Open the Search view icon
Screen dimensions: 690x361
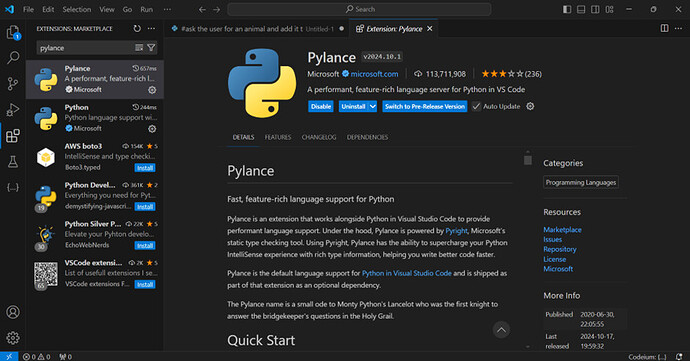pyautogui.click(x=13, y=58)
